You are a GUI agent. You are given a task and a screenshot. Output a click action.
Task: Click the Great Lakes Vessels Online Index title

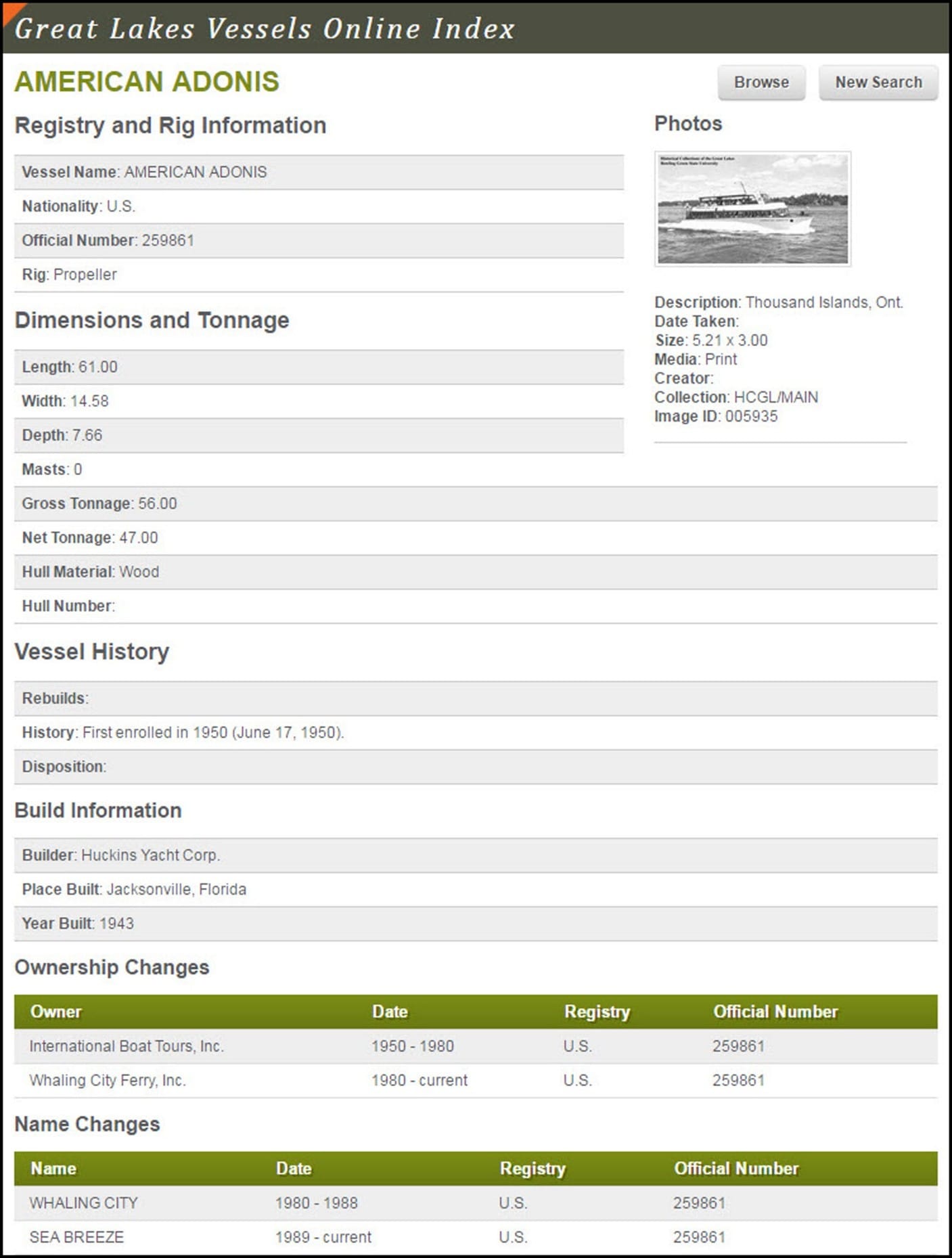(x=265, y=28)
